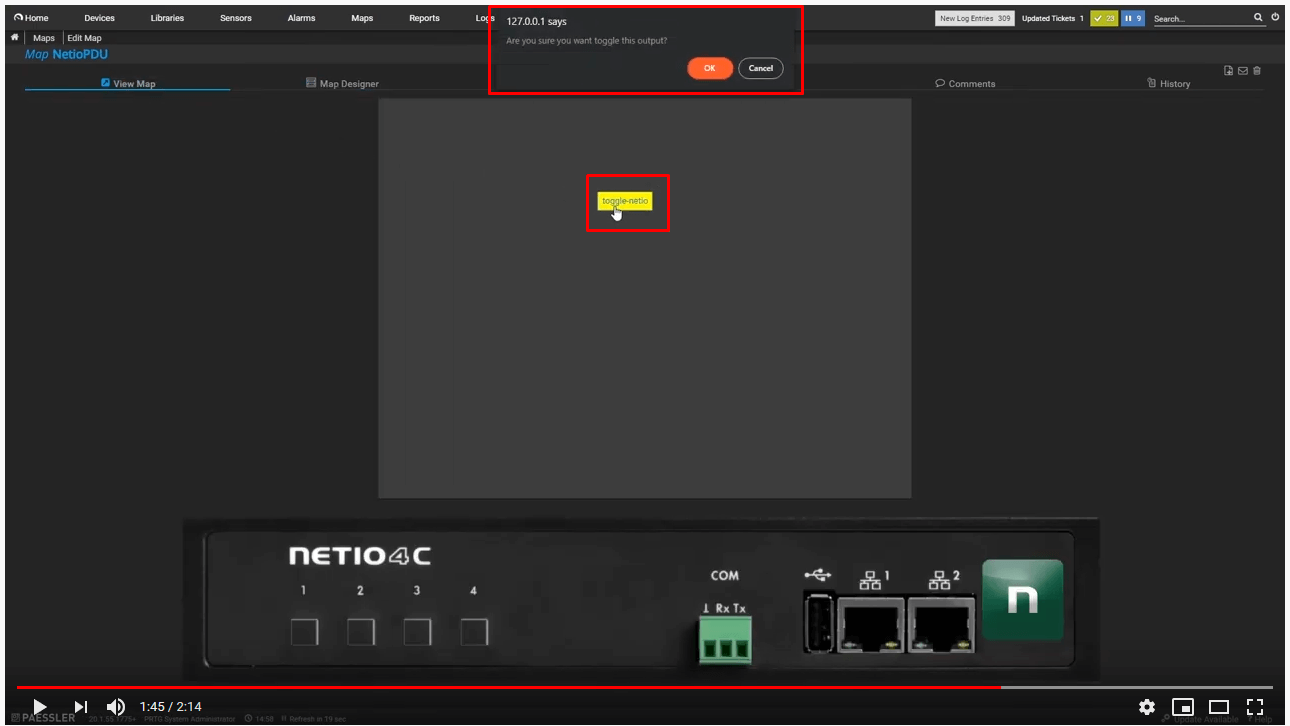Switch to the Comments tab

tap(965, 83)
